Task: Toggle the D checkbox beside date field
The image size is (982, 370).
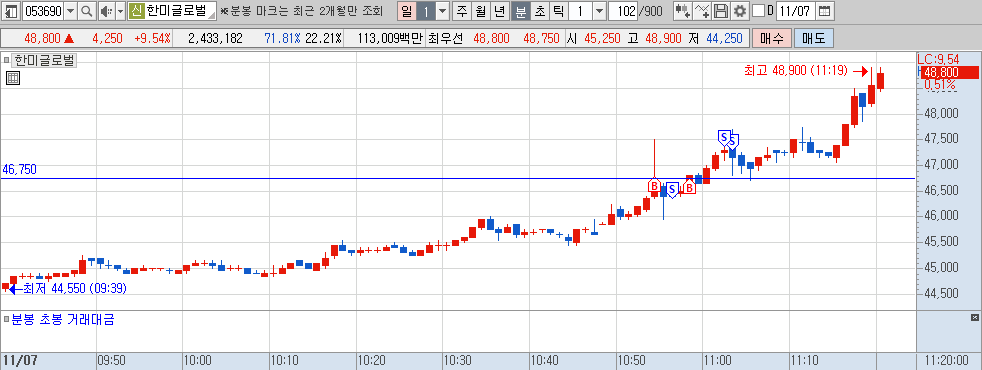Action: 758,11
